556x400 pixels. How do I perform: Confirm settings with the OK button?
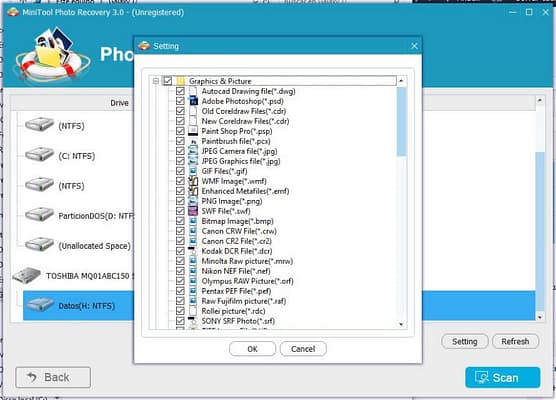click(x=252, y=349)
